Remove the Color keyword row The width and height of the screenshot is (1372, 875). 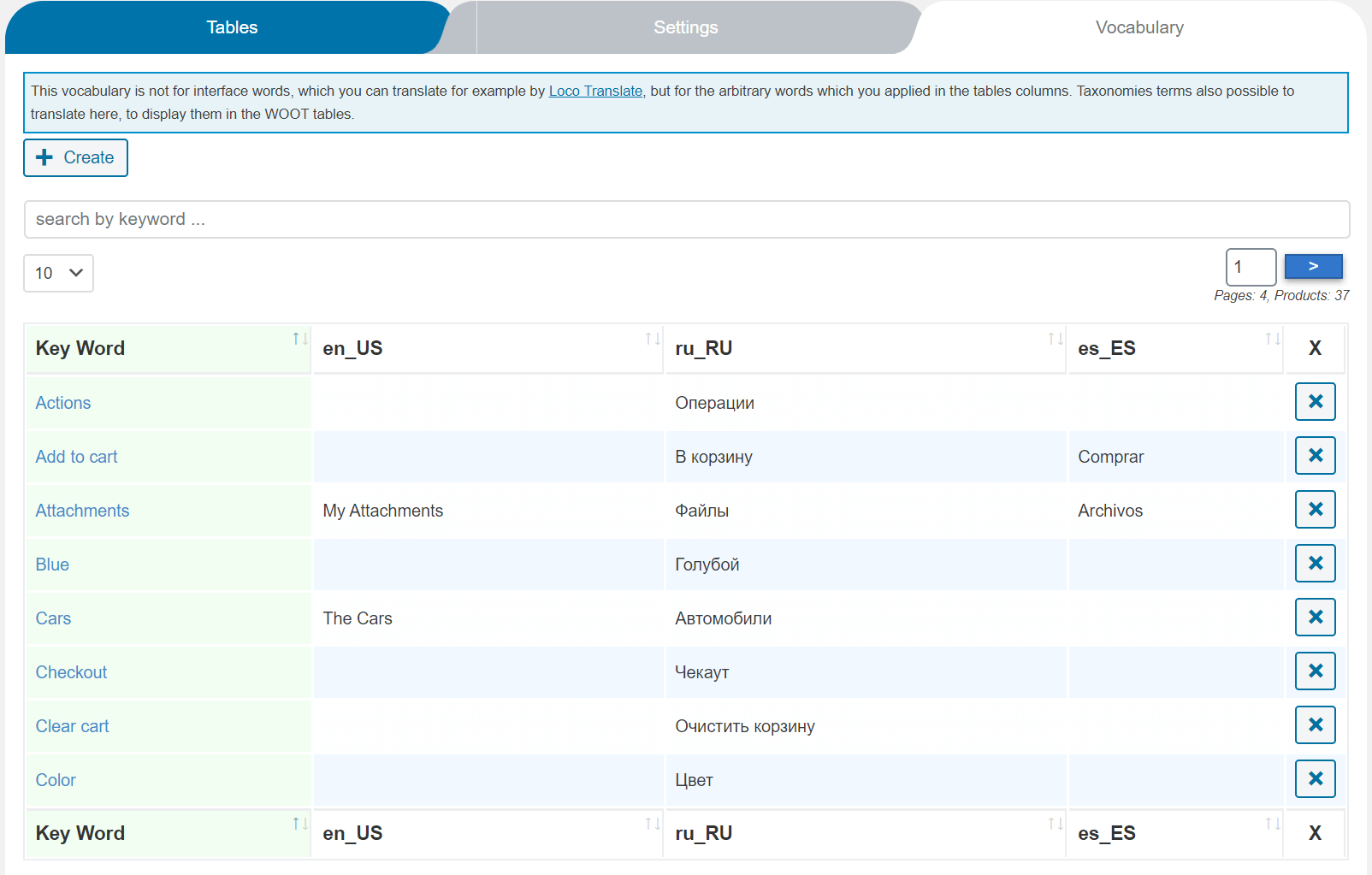1315,778
